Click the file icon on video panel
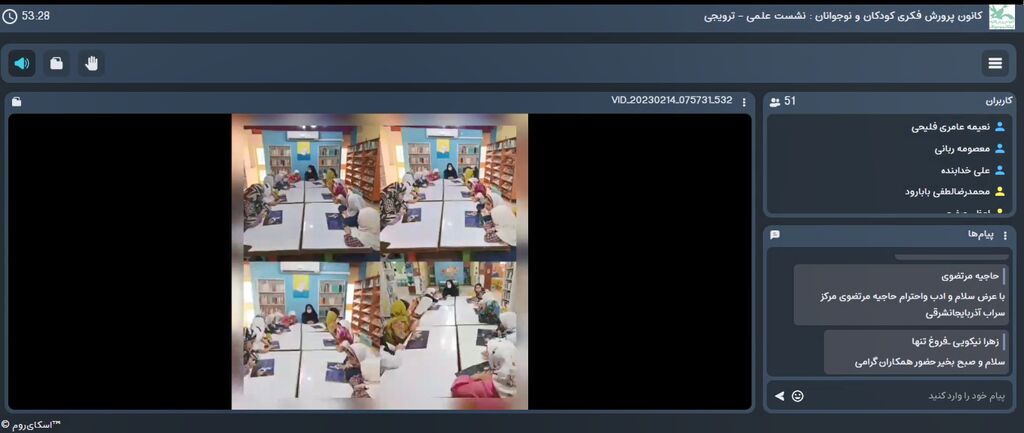The height and width of the screenshot is (433, 1024). click(16, 102)
